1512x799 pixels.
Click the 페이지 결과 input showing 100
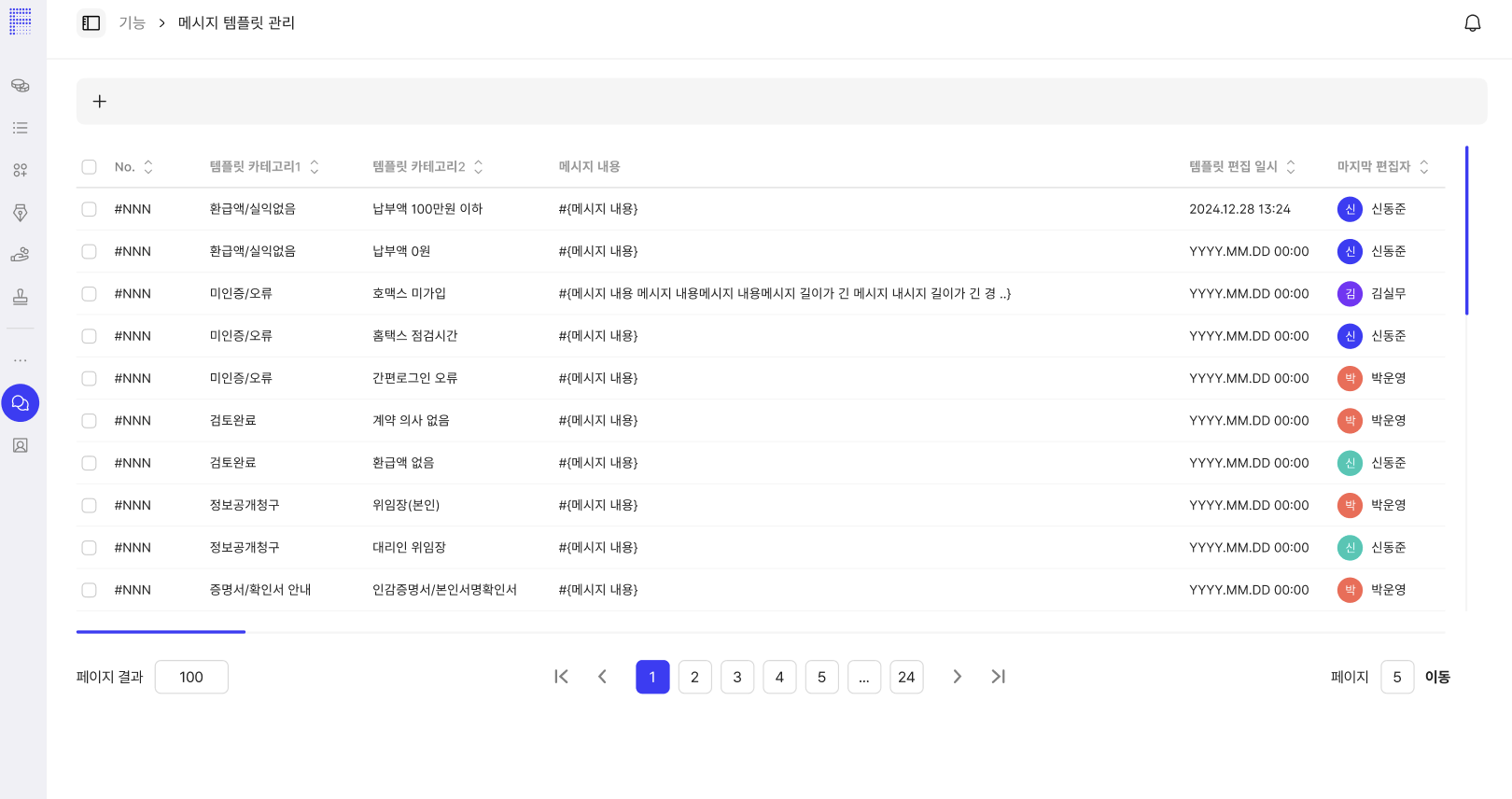(191, 677)
